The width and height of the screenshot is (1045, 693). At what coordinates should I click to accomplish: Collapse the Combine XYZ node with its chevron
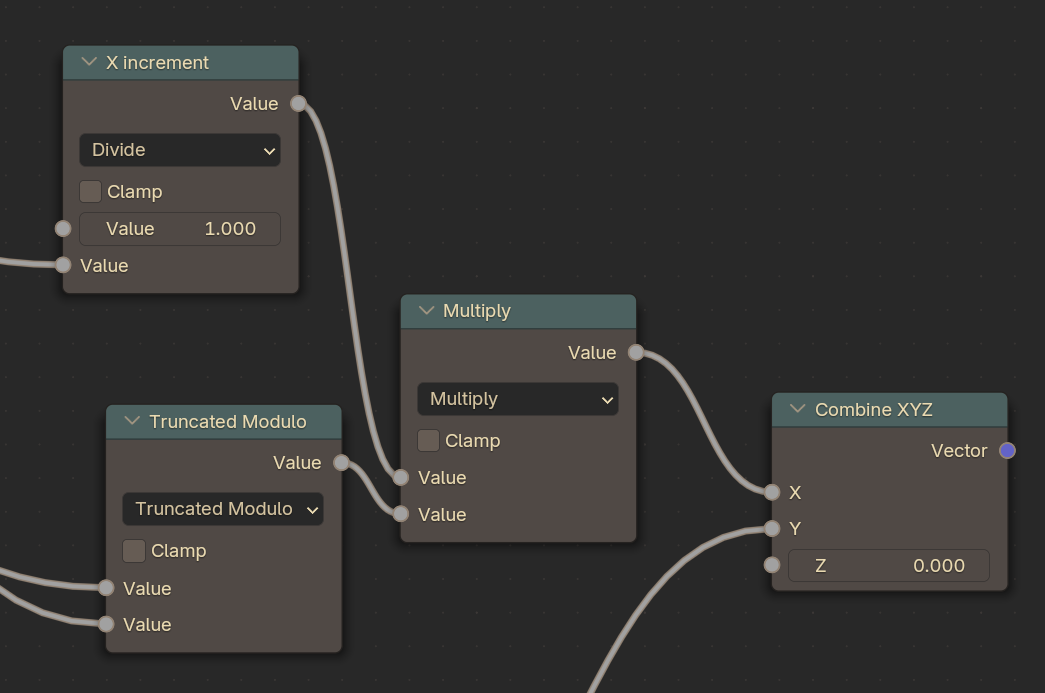797,409
